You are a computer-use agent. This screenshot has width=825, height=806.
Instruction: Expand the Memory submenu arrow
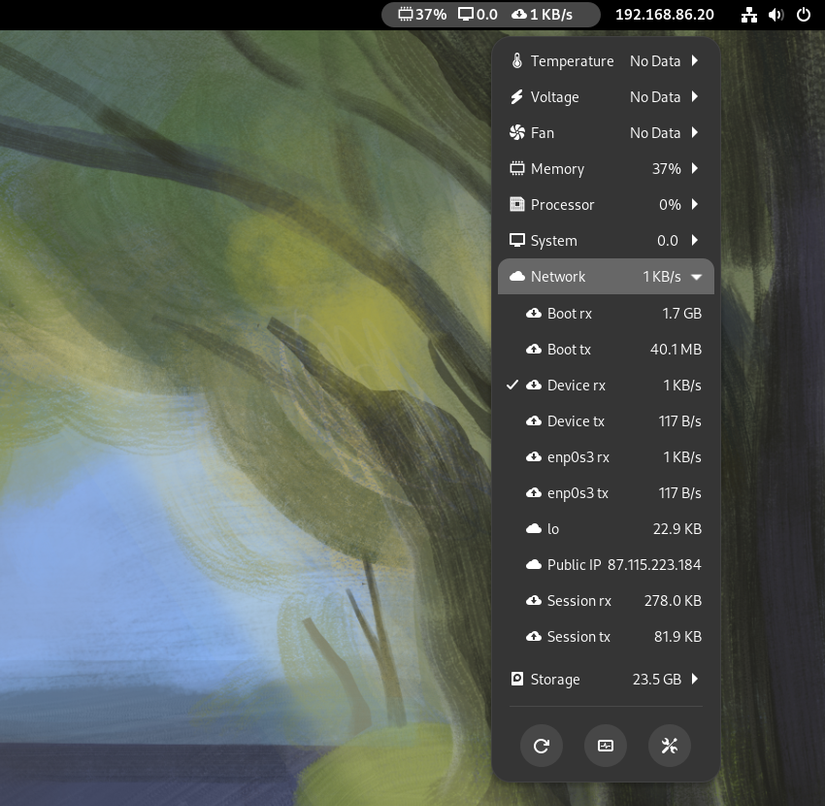695,168
